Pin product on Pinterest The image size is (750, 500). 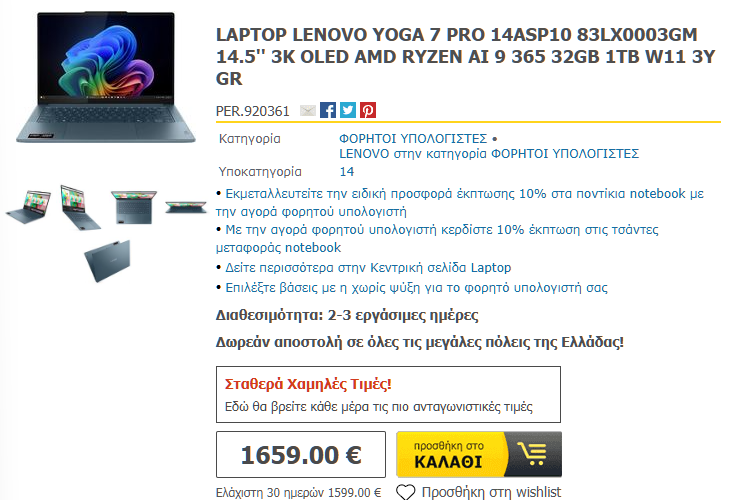tap(368, 110)
